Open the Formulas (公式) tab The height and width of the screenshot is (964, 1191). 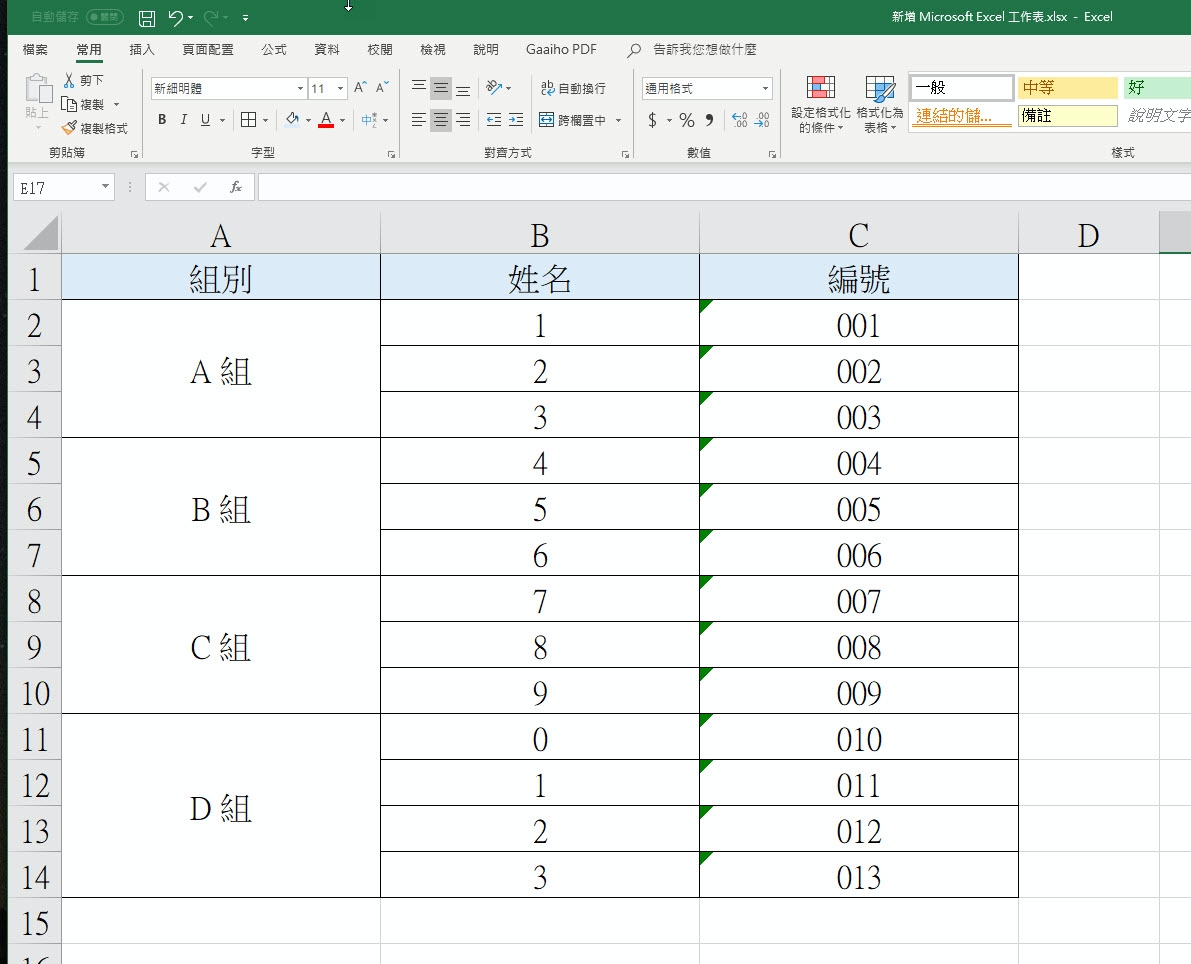(273, 49)
